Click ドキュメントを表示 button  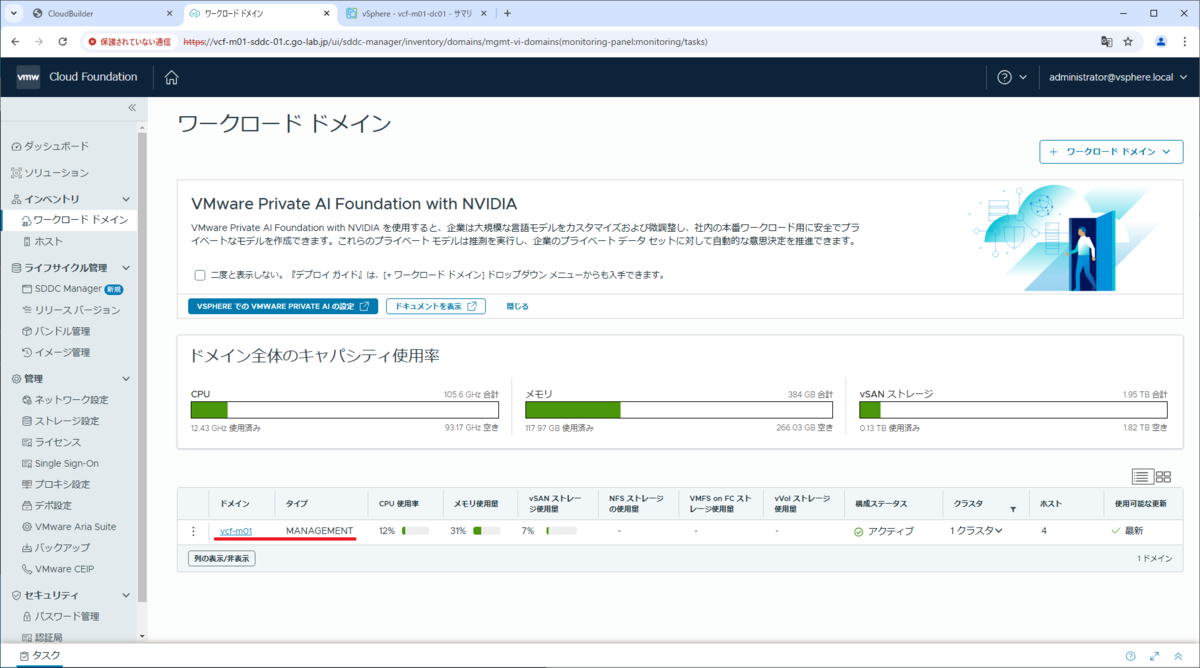pos(436,306)
